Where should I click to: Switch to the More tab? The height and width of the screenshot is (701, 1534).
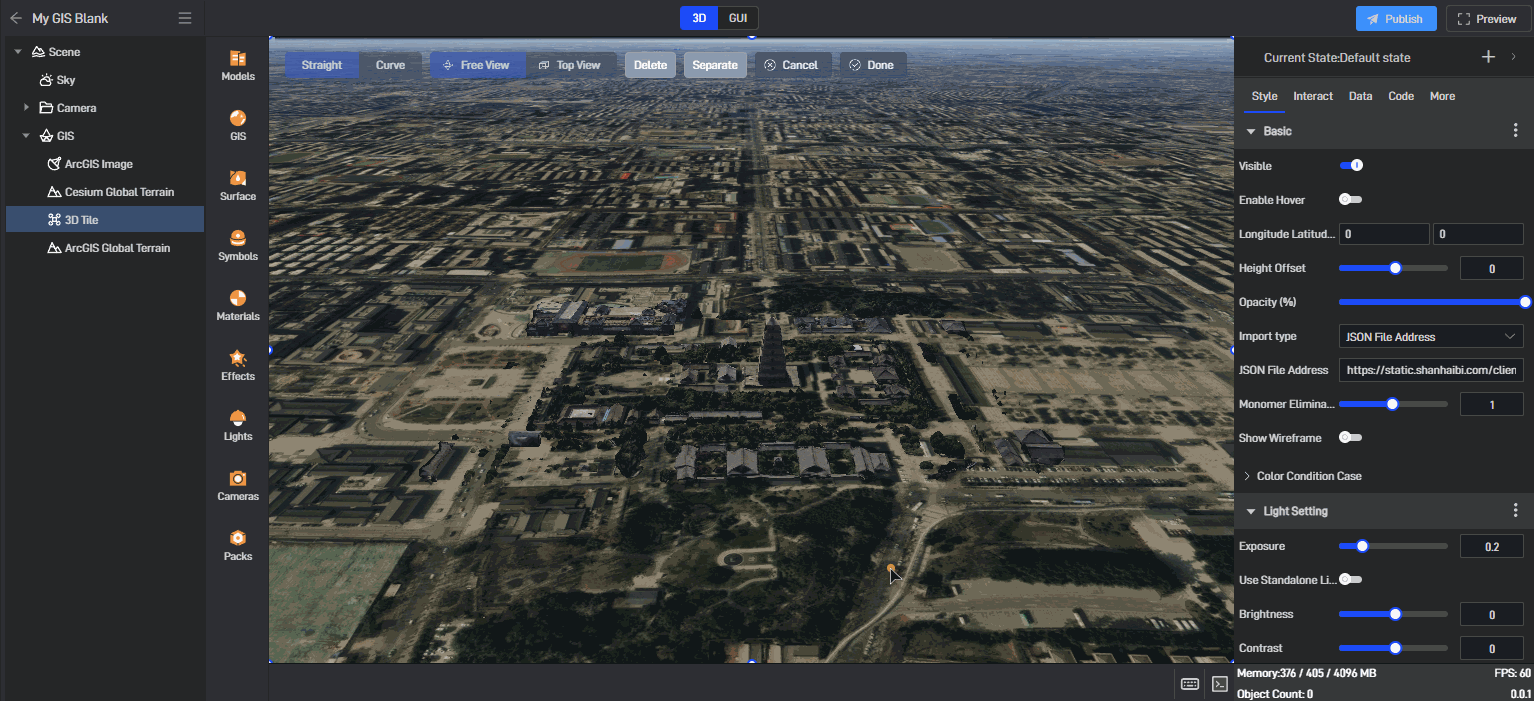(x=1442, y=96)
